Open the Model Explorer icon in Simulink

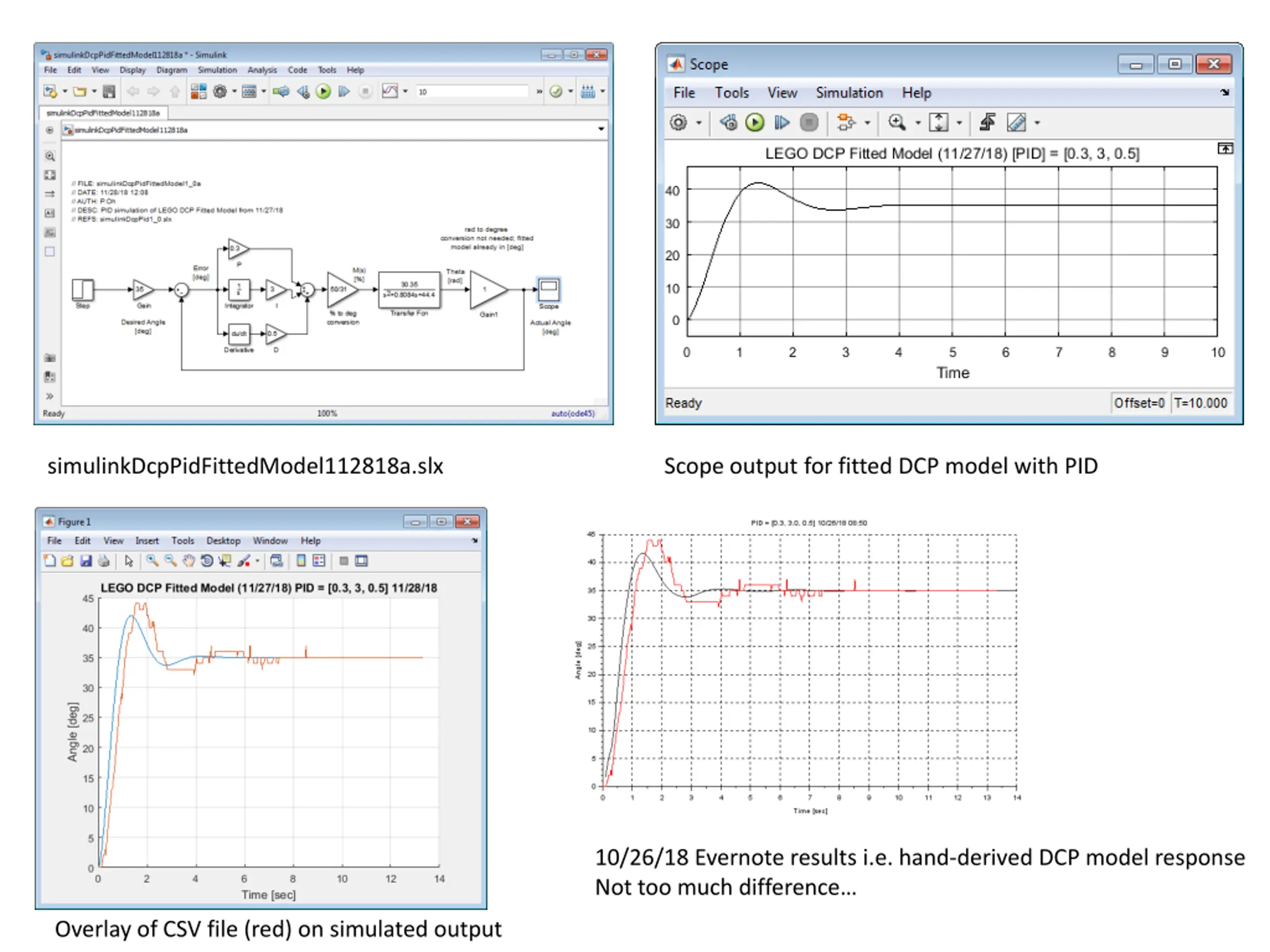pyautogui.click(x=249, y=91)
